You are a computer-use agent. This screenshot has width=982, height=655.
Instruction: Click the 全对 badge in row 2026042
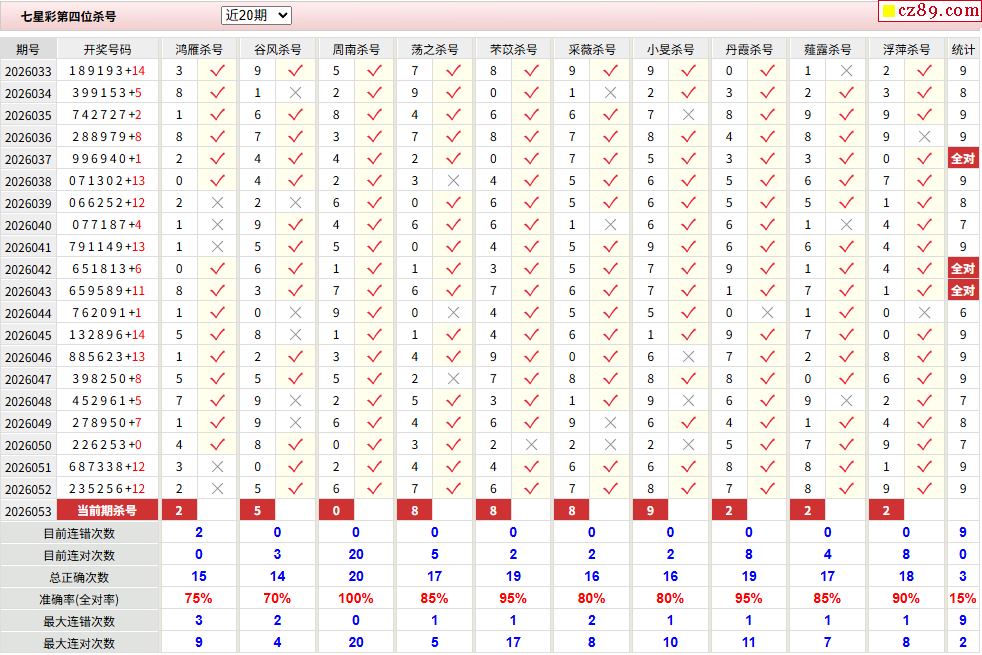click(963, 269)
